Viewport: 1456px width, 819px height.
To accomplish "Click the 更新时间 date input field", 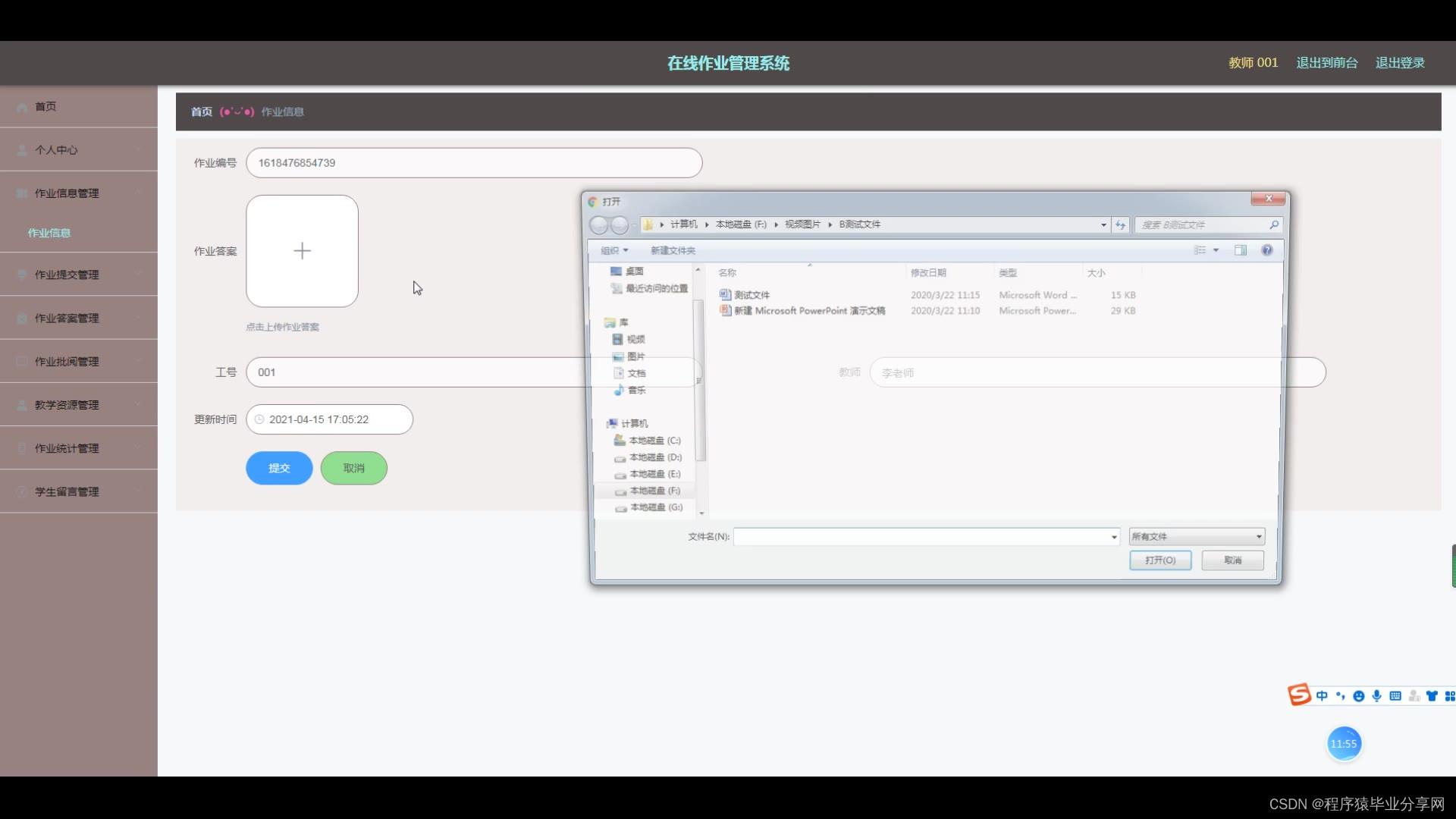I will 329,419.
